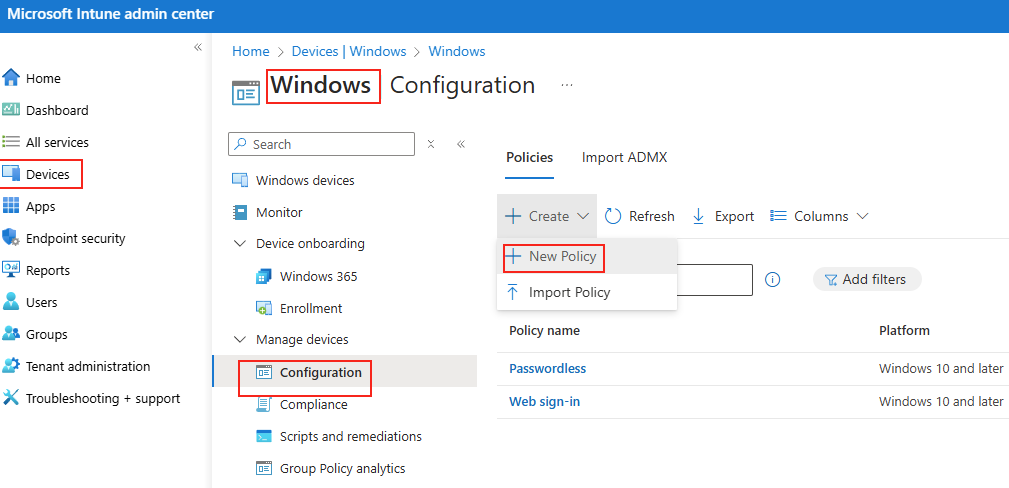Open the Create dropdown menu

point(547,216)
